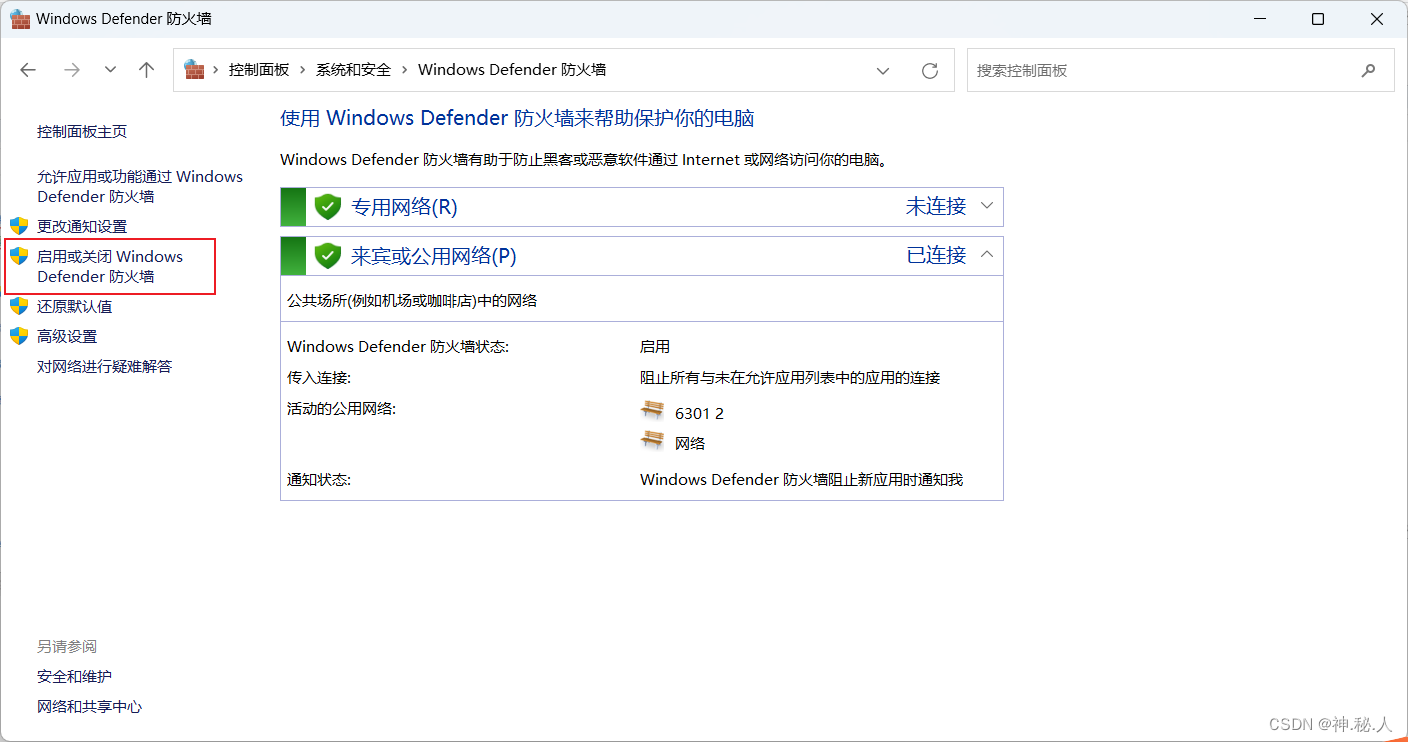The width and height of the screenshot is (1408, 742).
Task: Open 高级设置 link
Action: click(x=67, y=337)
